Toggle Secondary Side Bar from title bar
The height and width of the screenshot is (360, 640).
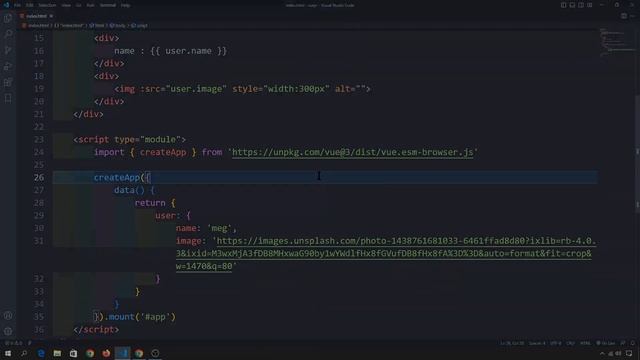(x=581, y=5)
